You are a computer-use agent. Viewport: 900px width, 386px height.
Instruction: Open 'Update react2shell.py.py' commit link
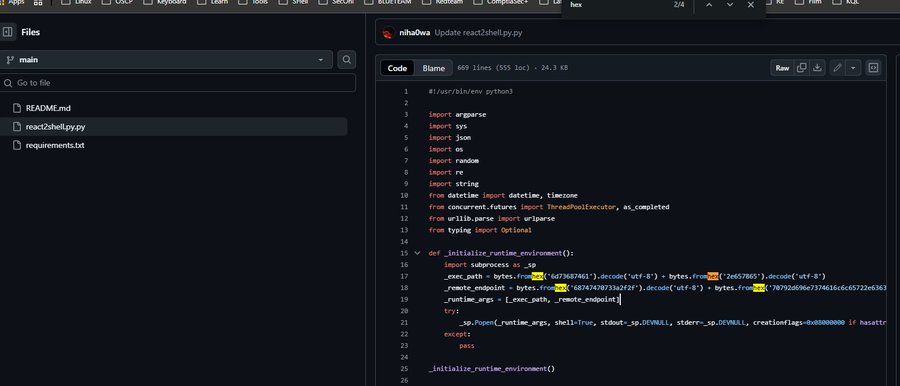click(x=478, y=33)
